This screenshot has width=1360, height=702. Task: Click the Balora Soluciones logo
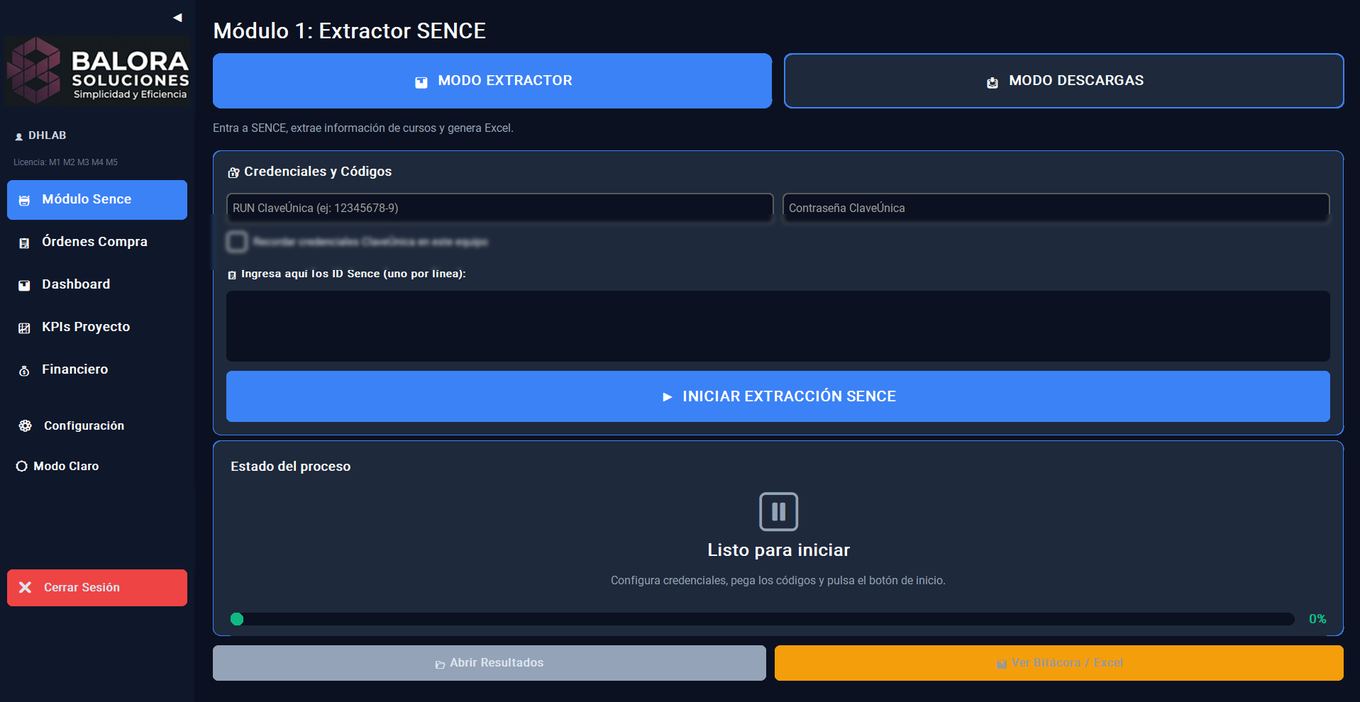click(97, 71)
